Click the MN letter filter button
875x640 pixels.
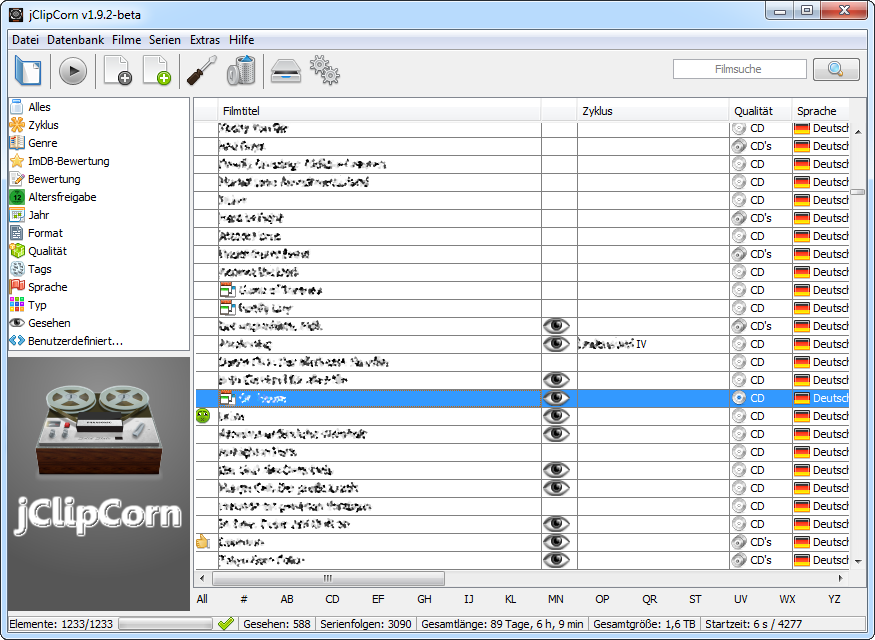click(555, 599)
